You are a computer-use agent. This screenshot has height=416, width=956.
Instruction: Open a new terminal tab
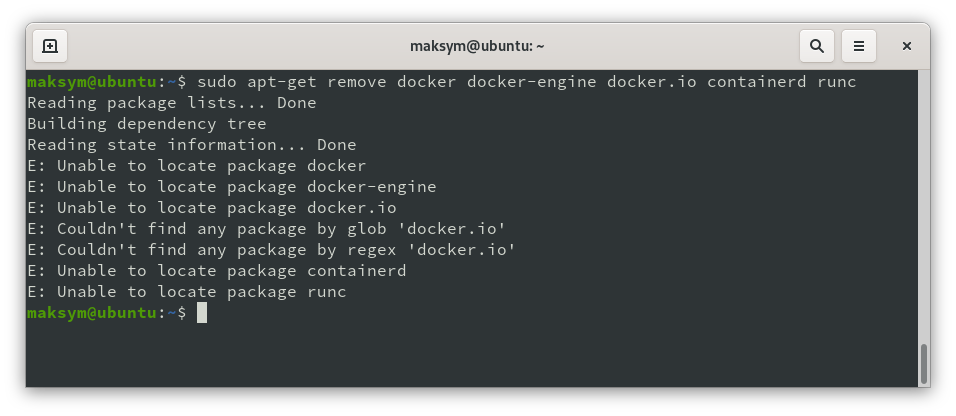click(x=50, y=46)
